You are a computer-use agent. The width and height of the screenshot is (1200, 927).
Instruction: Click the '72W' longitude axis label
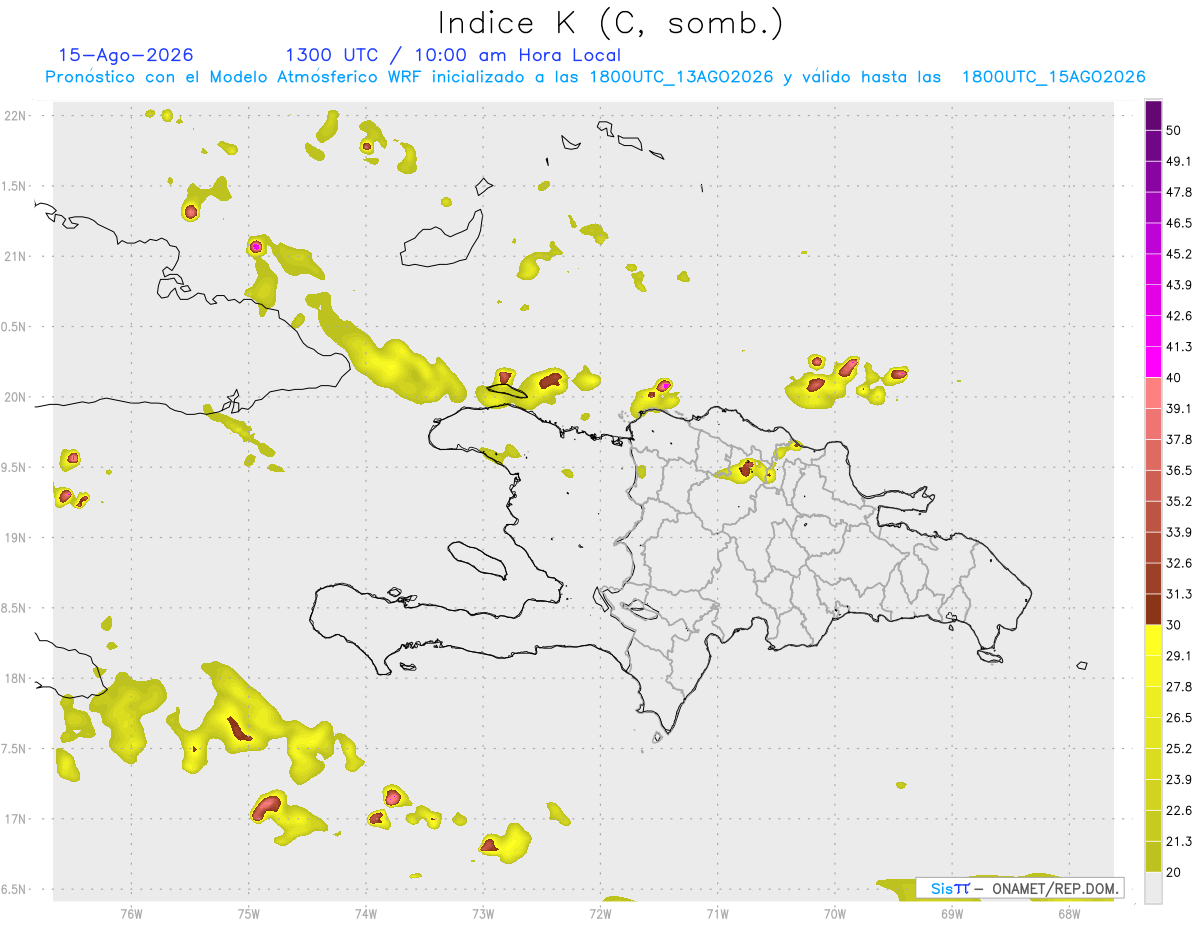600,913
